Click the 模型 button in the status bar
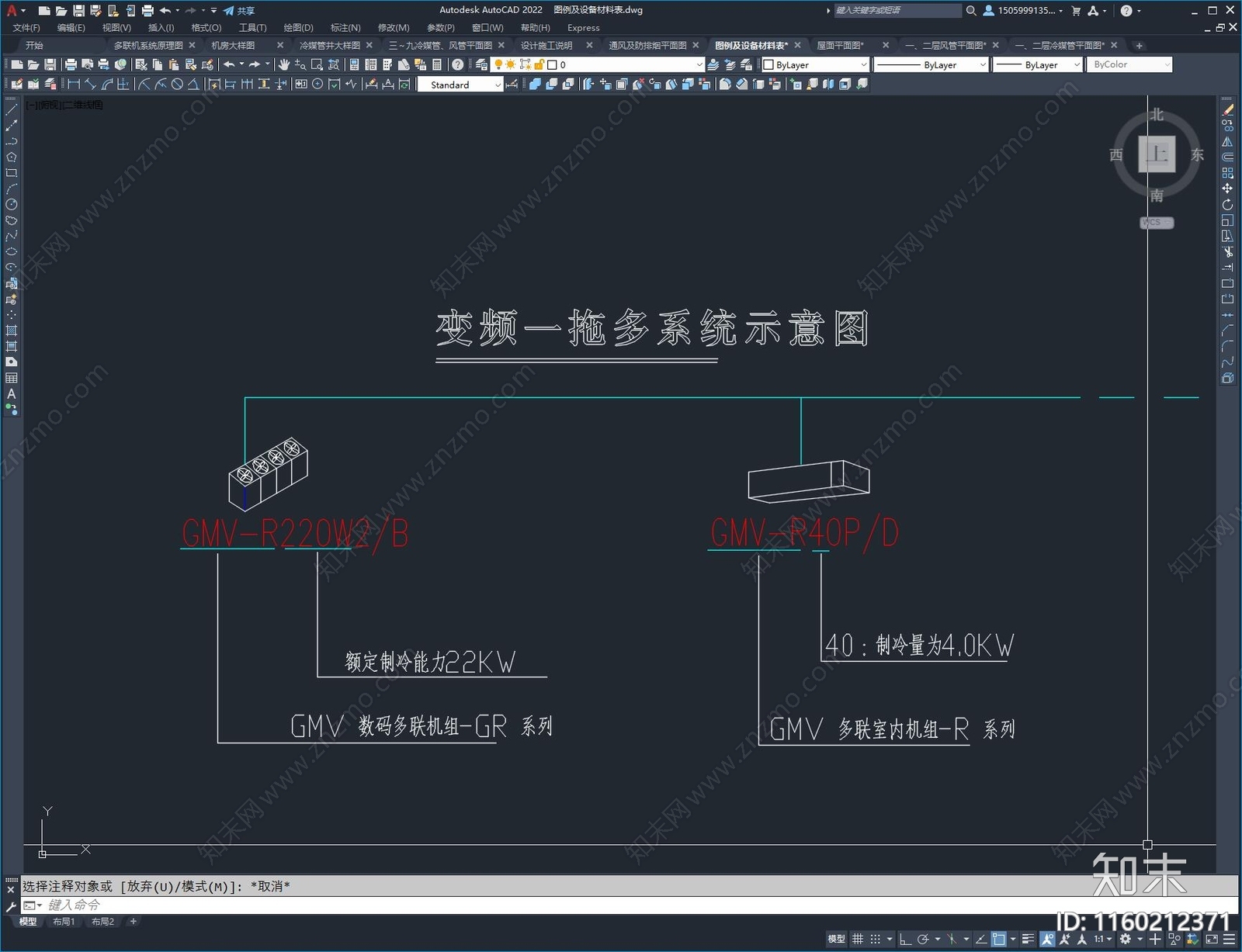Image resolution: width=1242 pixels, height=952 pixels. tap(836, 939)
